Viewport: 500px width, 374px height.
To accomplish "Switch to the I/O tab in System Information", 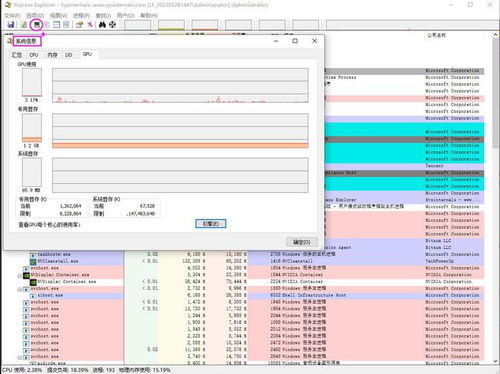I will pos(69,55).
